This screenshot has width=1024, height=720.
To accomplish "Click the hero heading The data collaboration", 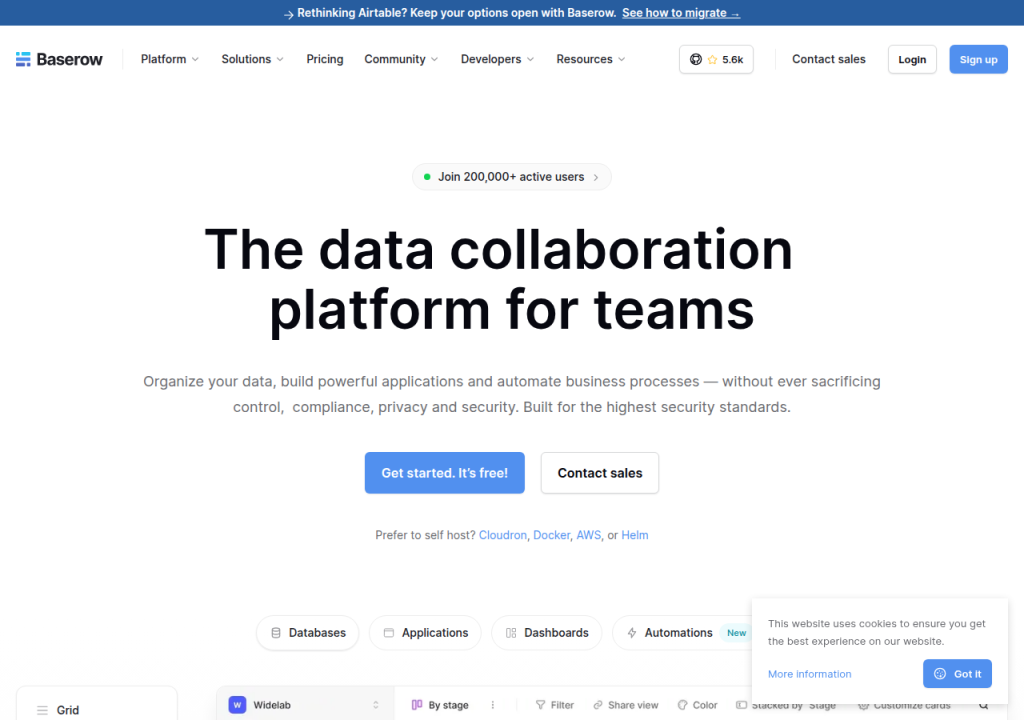I will pyautogui.click(x=499, y=250).
